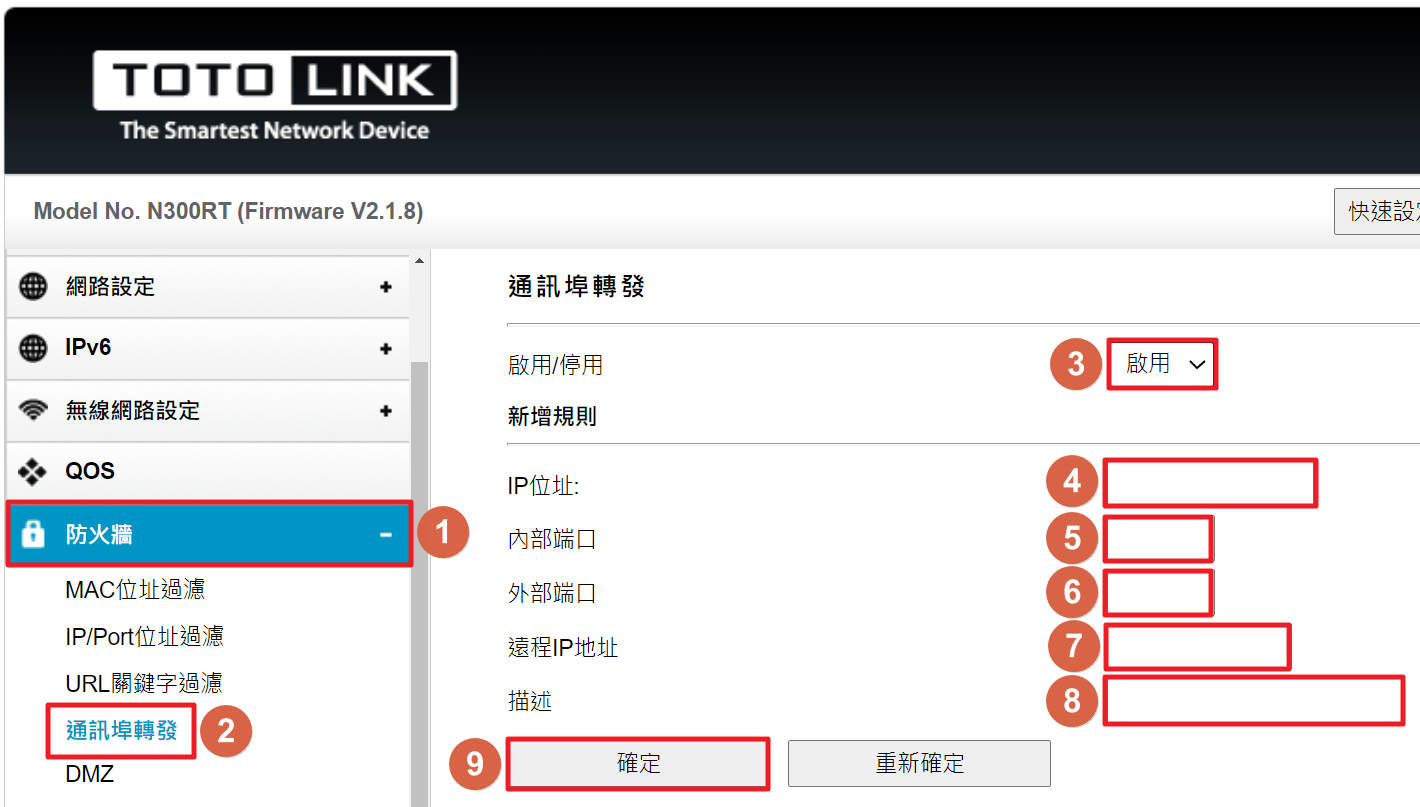Open the DMZ settings page

89,774
